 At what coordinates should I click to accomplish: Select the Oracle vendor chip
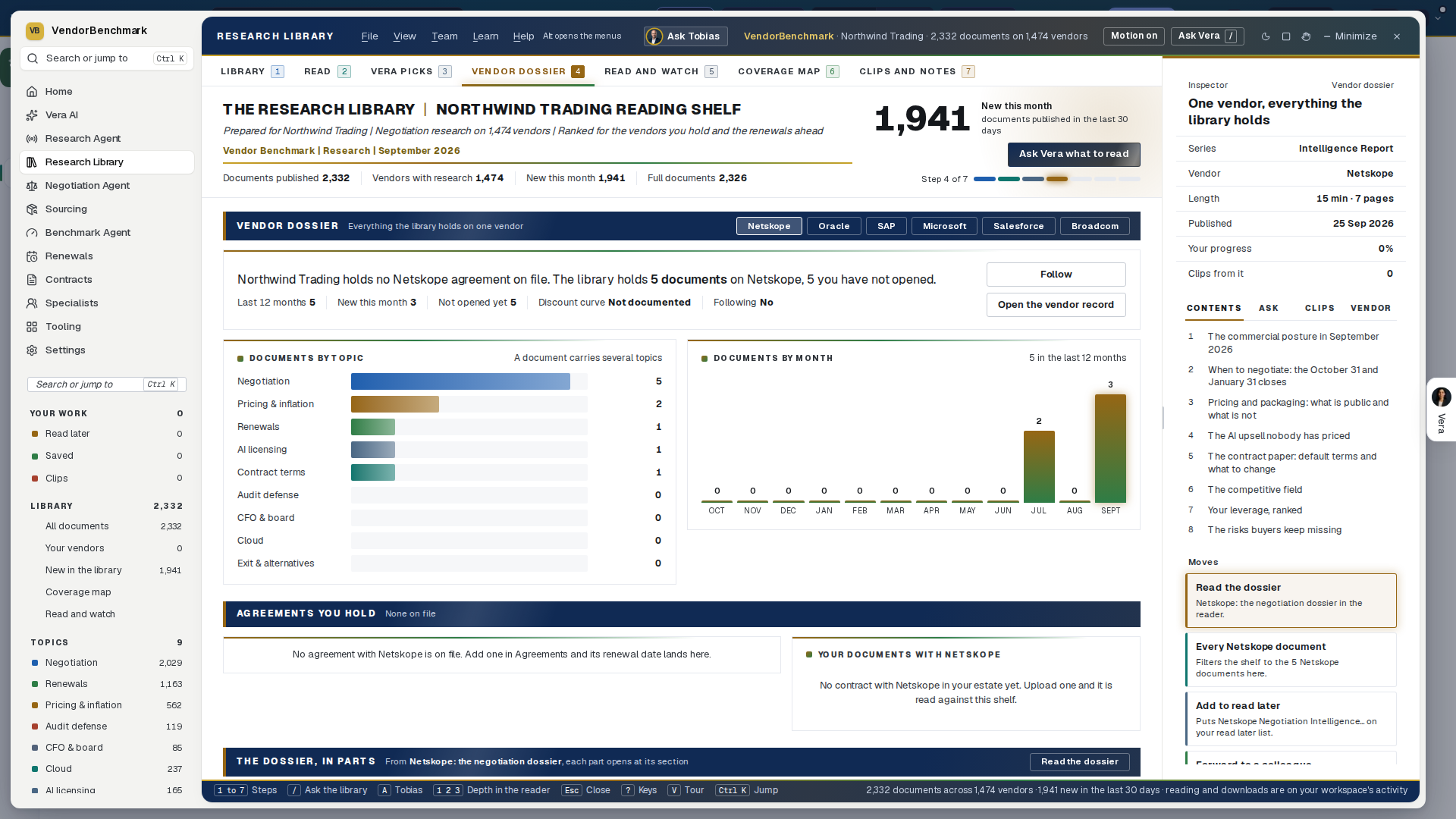[x=834, y=226]
